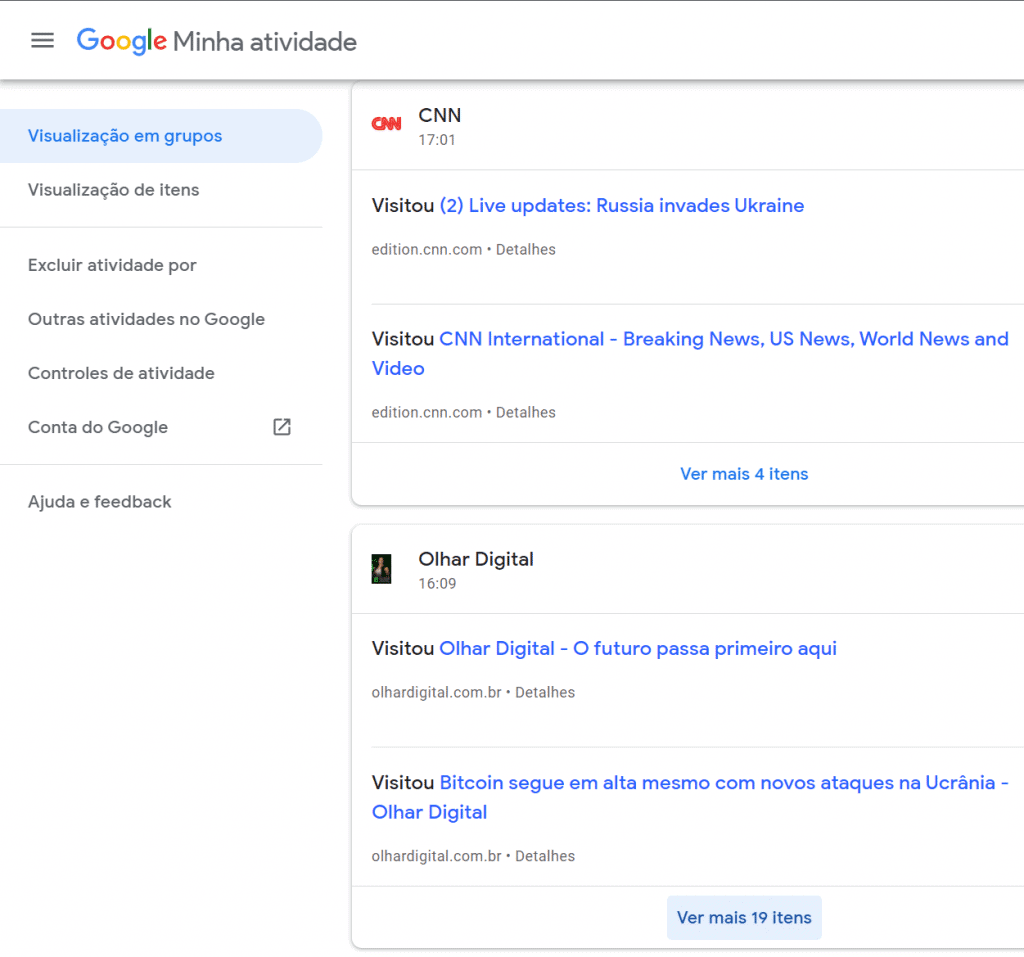
Task: Click the 16:09 timestamp
Action: click(x=438, y=583)
